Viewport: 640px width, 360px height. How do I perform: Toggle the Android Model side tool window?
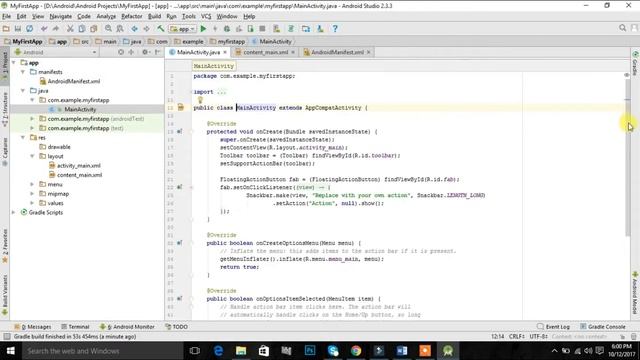tap(635, 293)
